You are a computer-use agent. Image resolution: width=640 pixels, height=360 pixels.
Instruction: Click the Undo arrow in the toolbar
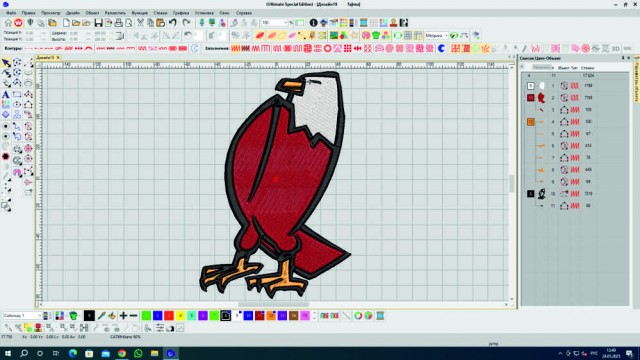click(173, 23)
